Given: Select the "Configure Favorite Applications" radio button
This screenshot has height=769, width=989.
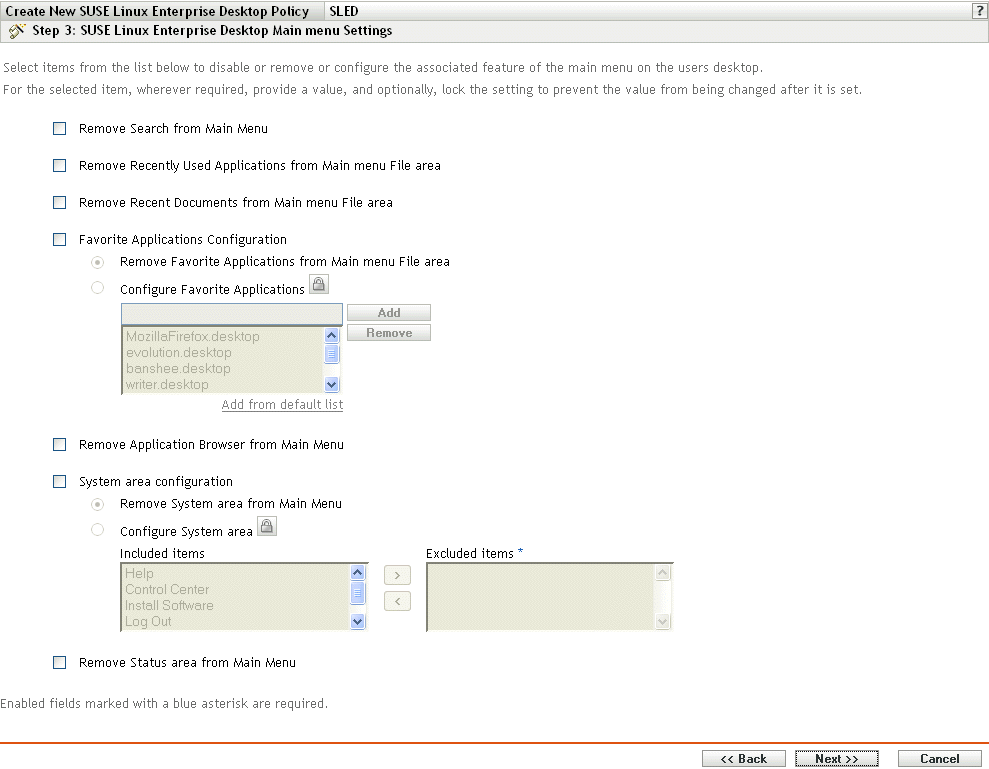Looking at the screenshot, I should (97, 287).
